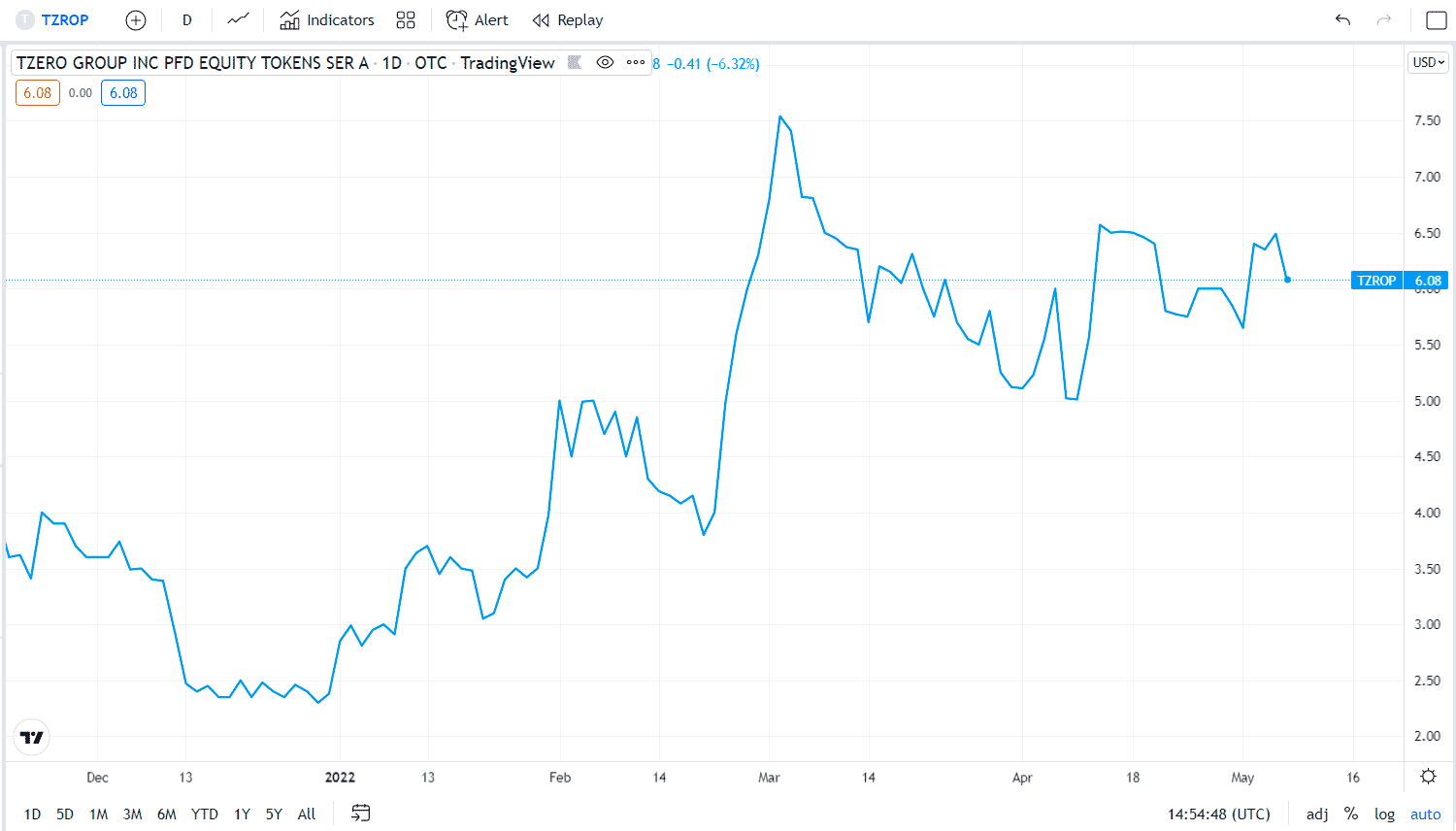This screenshot has width=1456, height=831.
Task: Toggle log scale mode
Action: click(x=1385, y=814)
